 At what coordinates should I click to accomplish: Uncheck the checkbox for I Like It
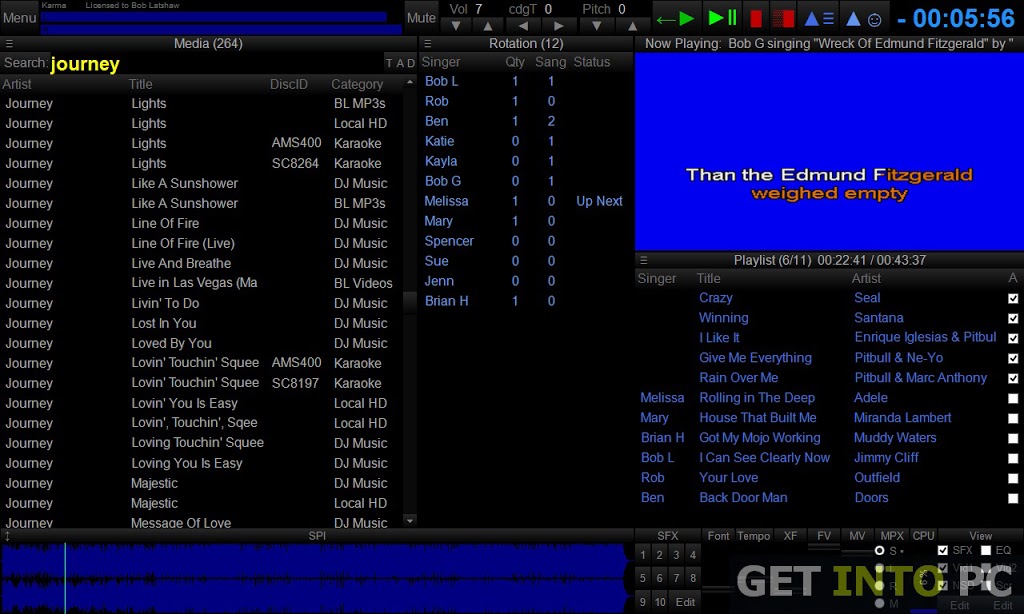1013,338
